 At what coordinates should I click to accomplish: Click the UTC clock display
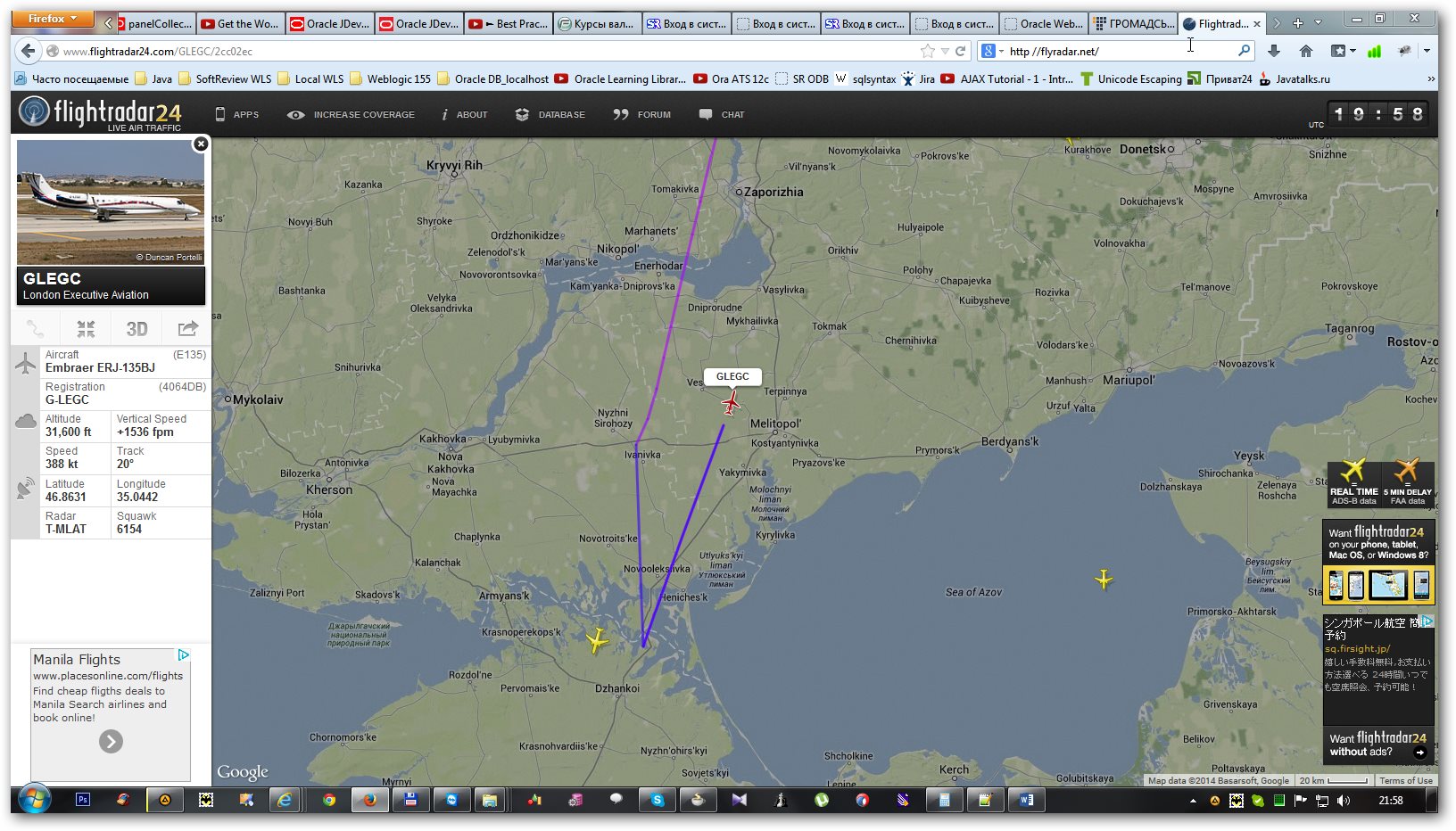[x=1377, y=114]
